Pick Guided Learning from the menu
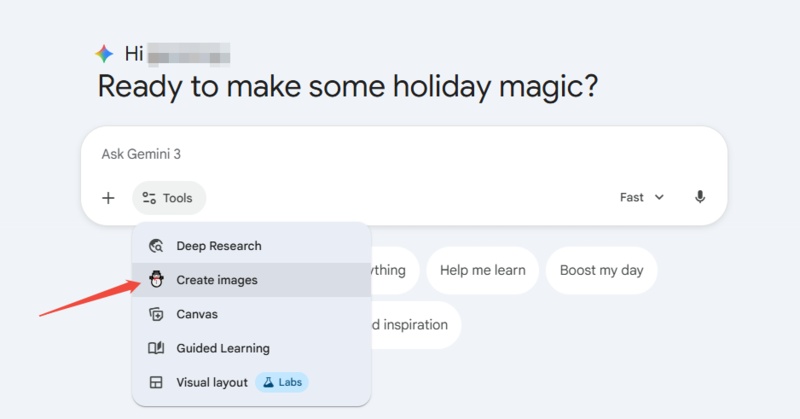Image resolution: width=800 pixels, height=419 pixels. point(223,348)
